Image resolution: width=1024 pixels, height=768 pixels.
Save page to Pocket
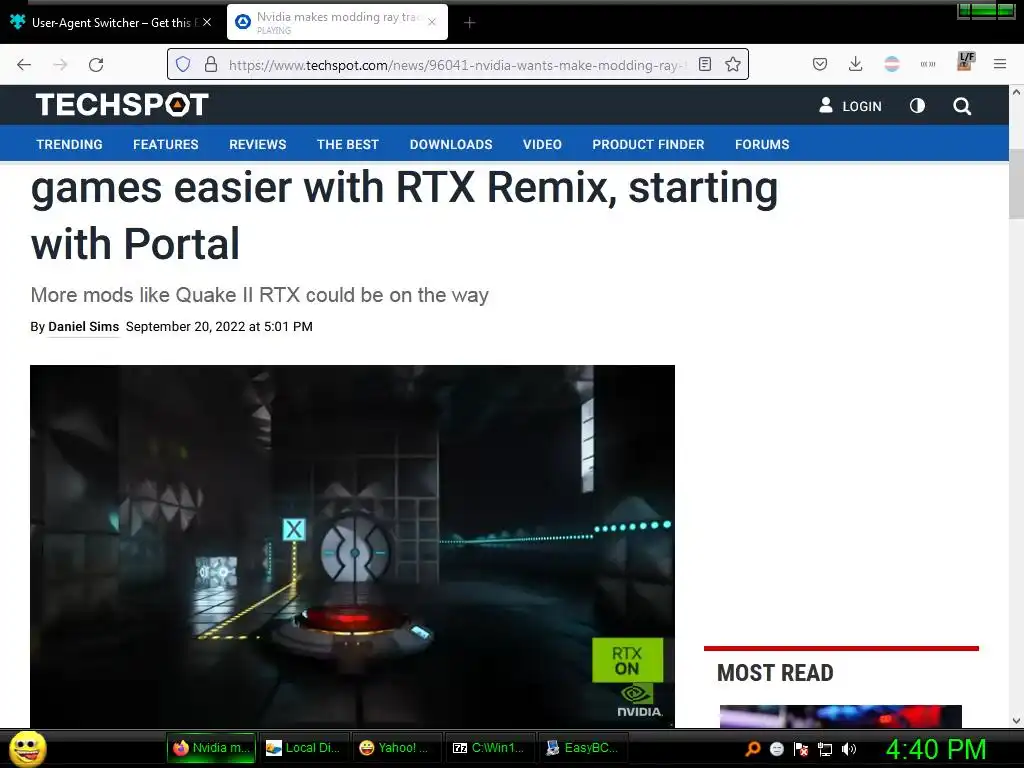820,64
